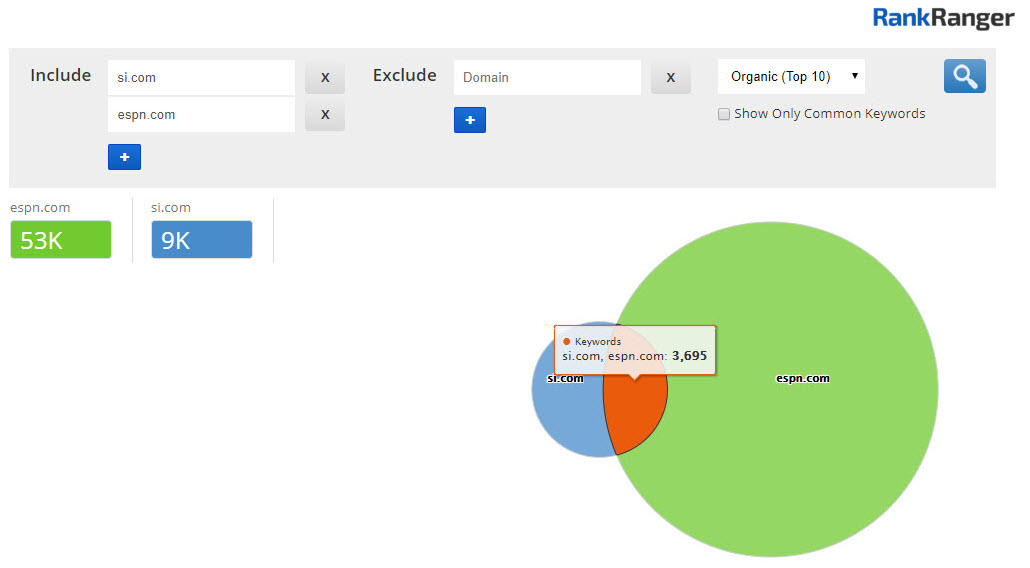Remove espn.com with its x button

pos(325,115)
